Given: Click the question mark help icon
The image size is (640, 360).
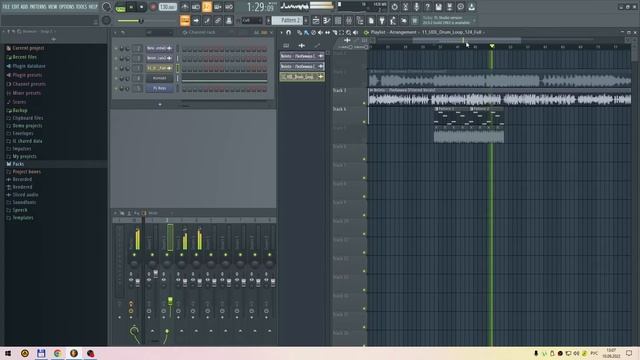Looking at the screenshot, I should (427, 7).
